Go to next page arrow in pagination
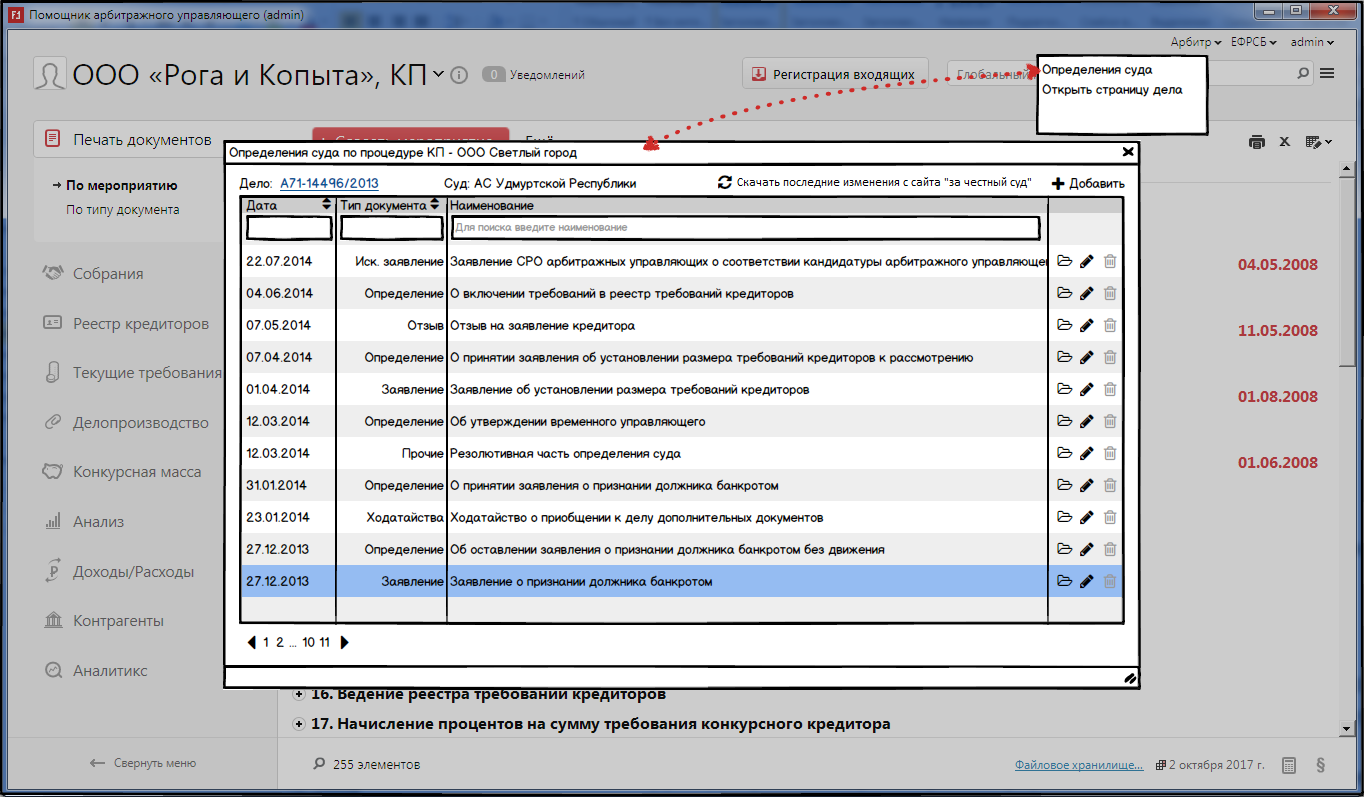Image resolution: width=1364 pixels, height=797 pixels. pyautogui.click(x=345, y=643)
